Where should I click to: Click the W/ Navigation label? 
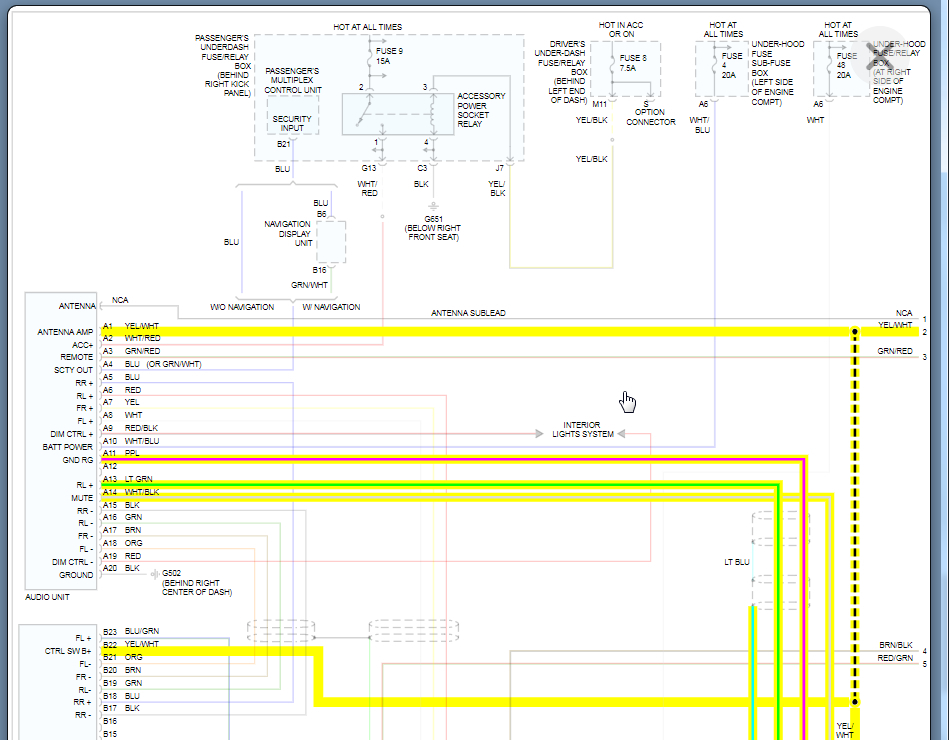coord(331,307)
